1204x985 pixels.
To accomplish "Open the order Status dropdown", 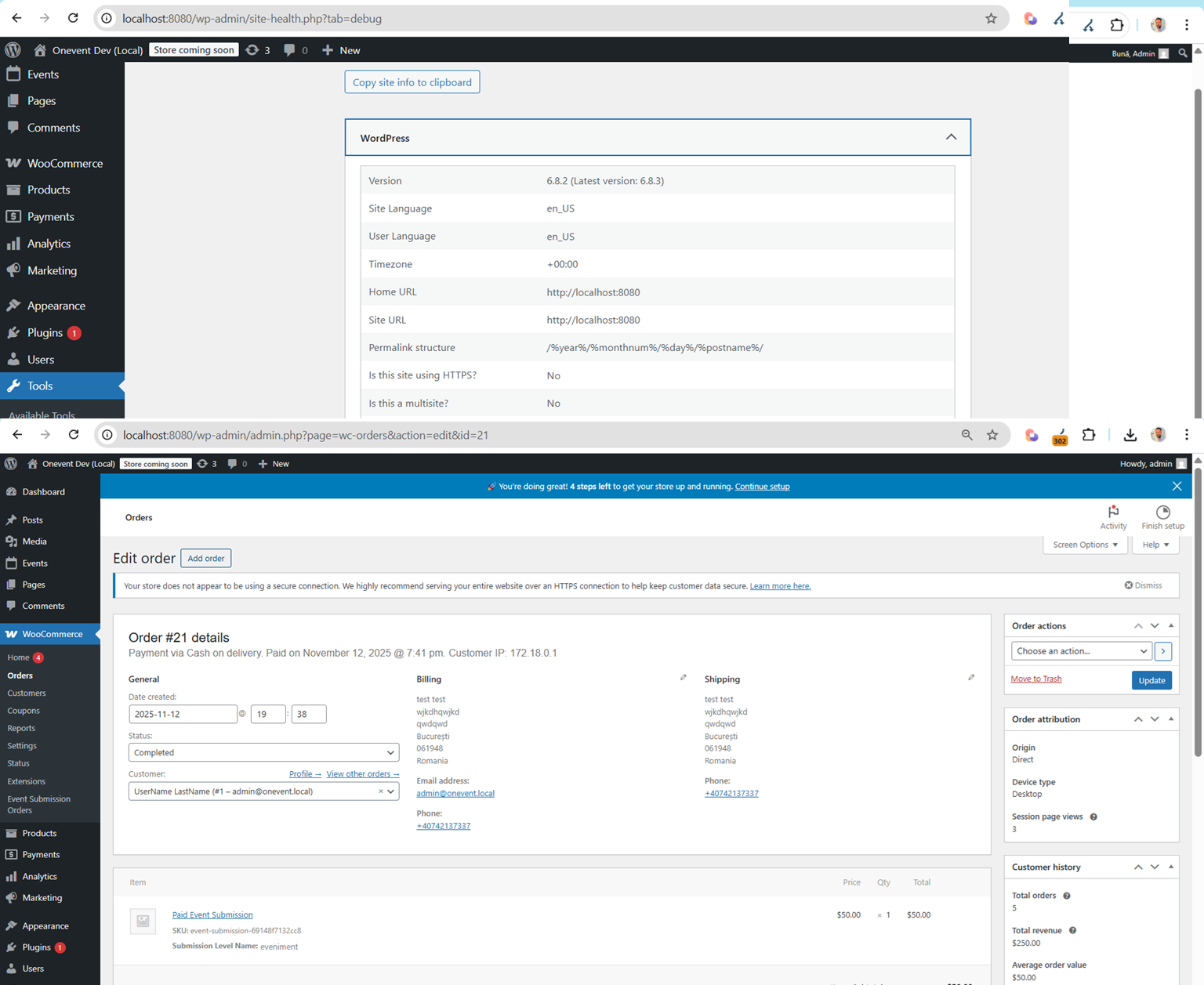I will click(263, 752).
